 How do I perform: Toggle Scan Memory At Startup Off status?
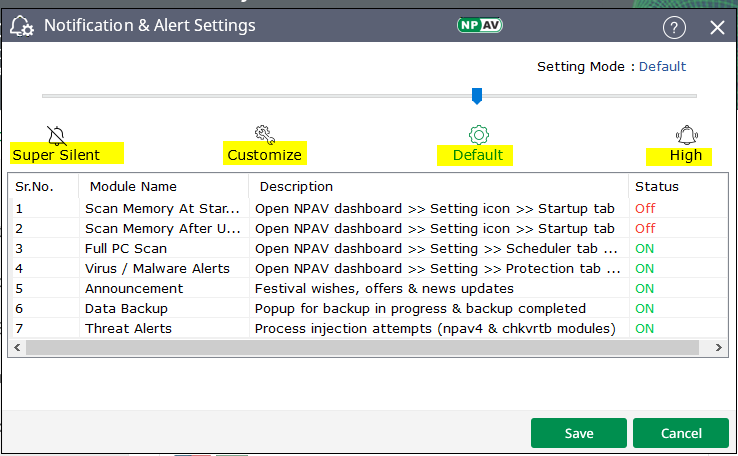coord(645,209)
